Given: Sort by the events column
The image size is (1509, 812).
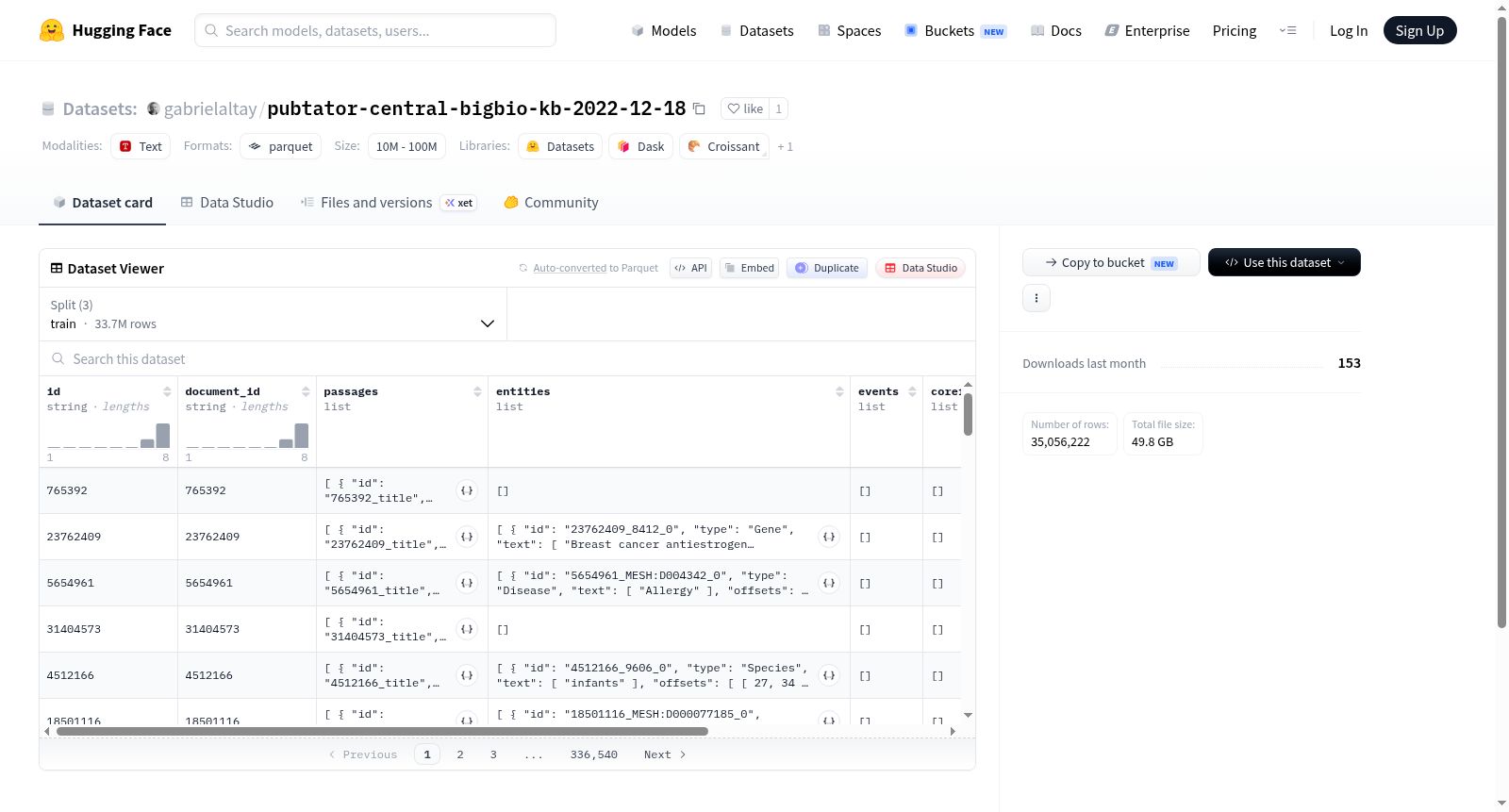Looking at the screenshot, I should coord(912,391).
